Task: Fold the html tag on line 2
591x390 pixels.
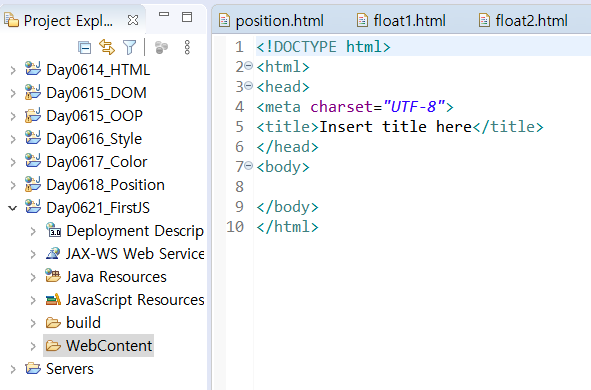Action: (x=249, y=66)
